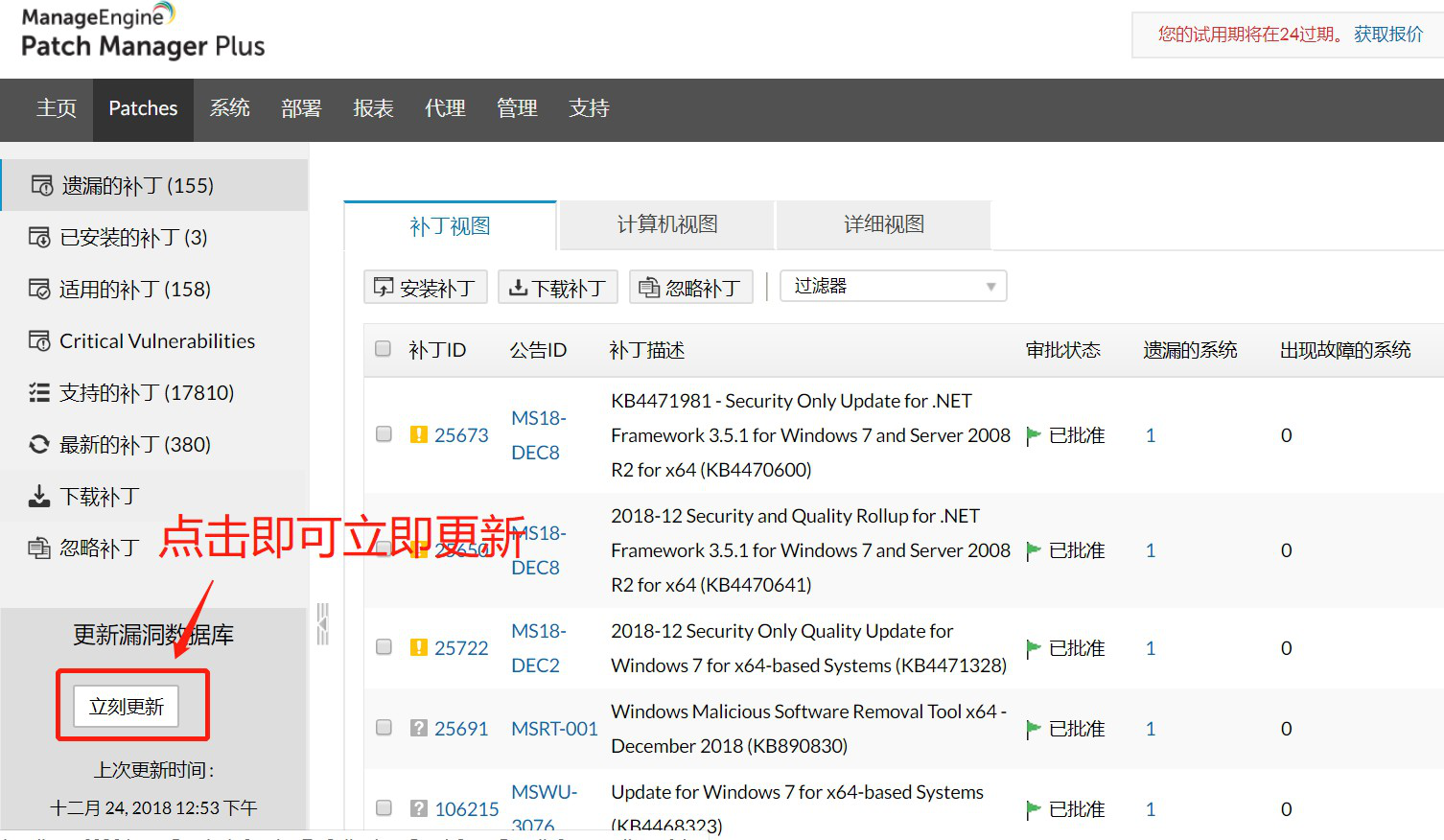1444x840 pixels.
Task: Open patch ID 25691 link
Action: [x=461, y=729]
